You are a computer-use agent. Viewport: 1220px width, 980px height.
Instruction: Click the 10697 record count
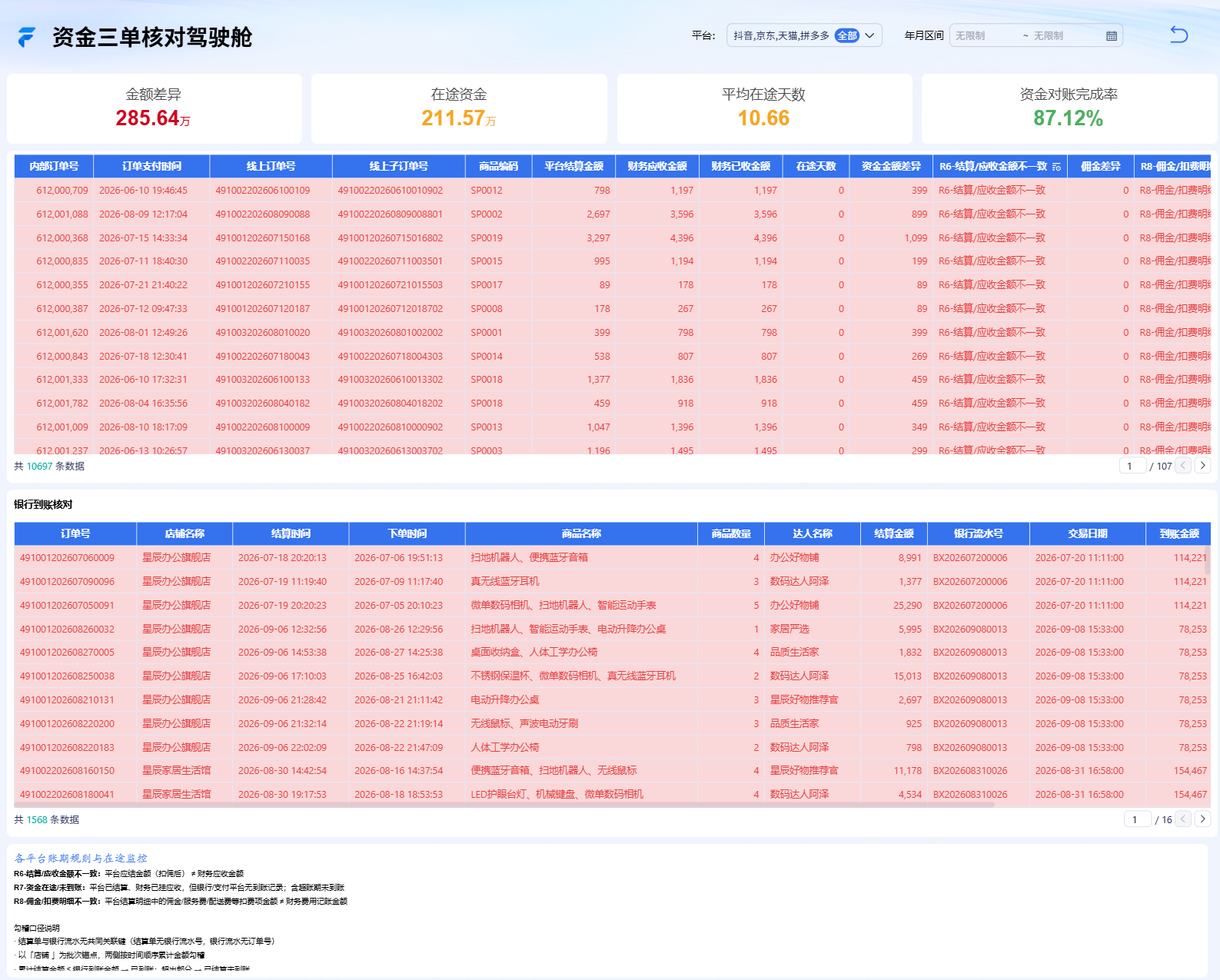40,467
